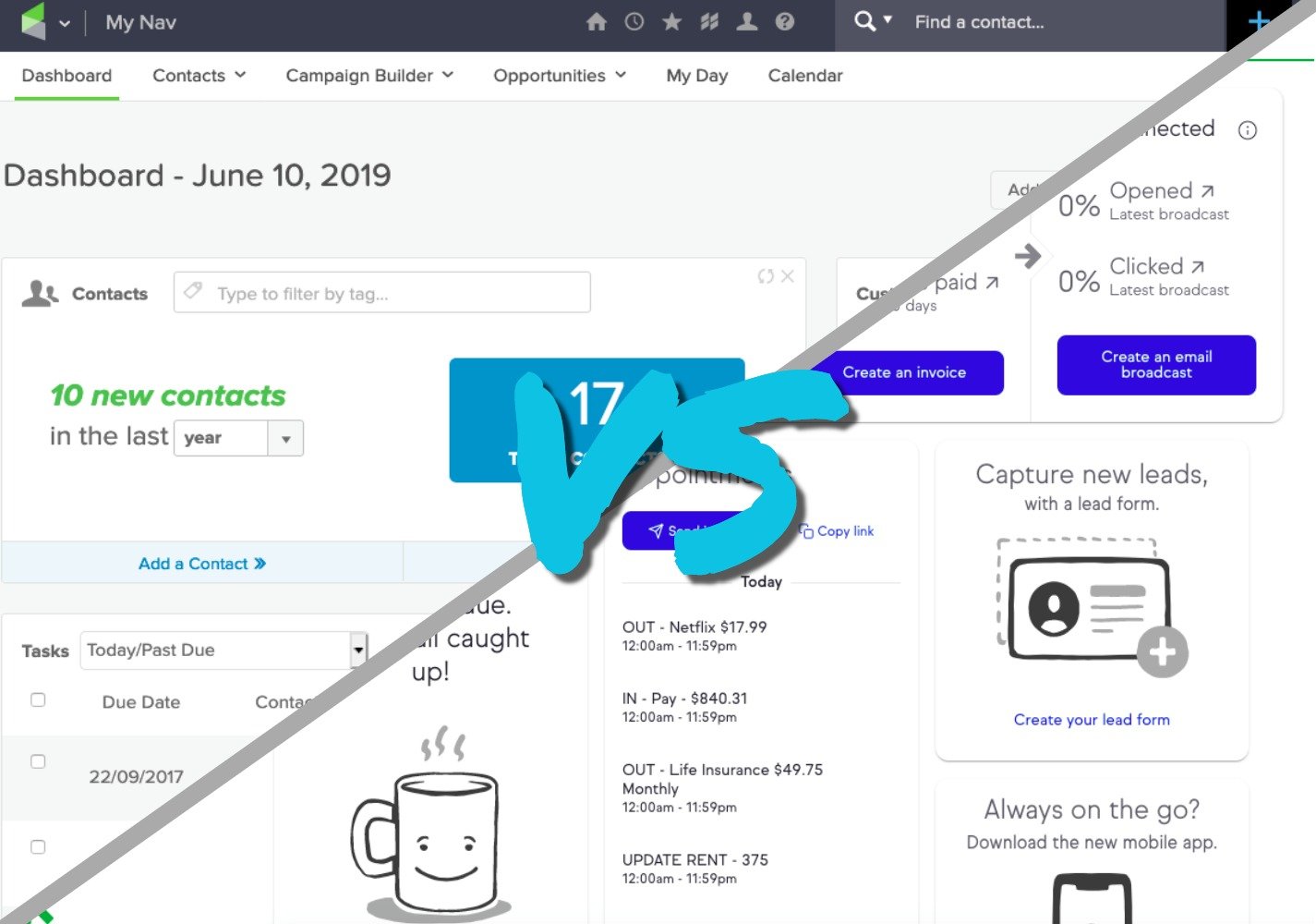1316x924 pixels.
Task: Click the favorites star icon
Action: coord(672,22)
